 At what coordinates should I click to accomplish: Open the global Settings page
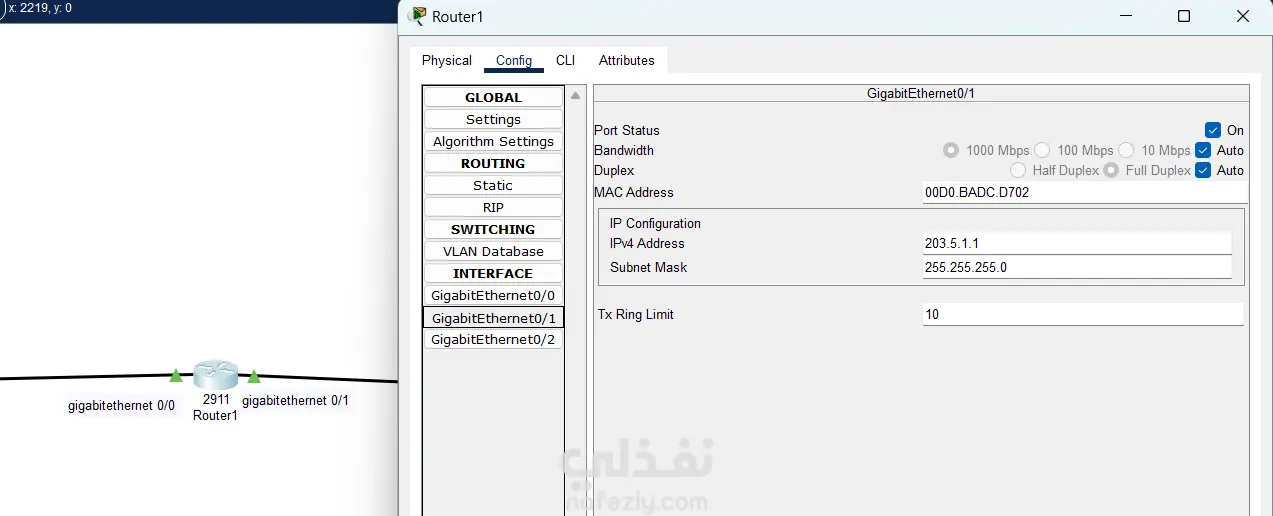493,119
